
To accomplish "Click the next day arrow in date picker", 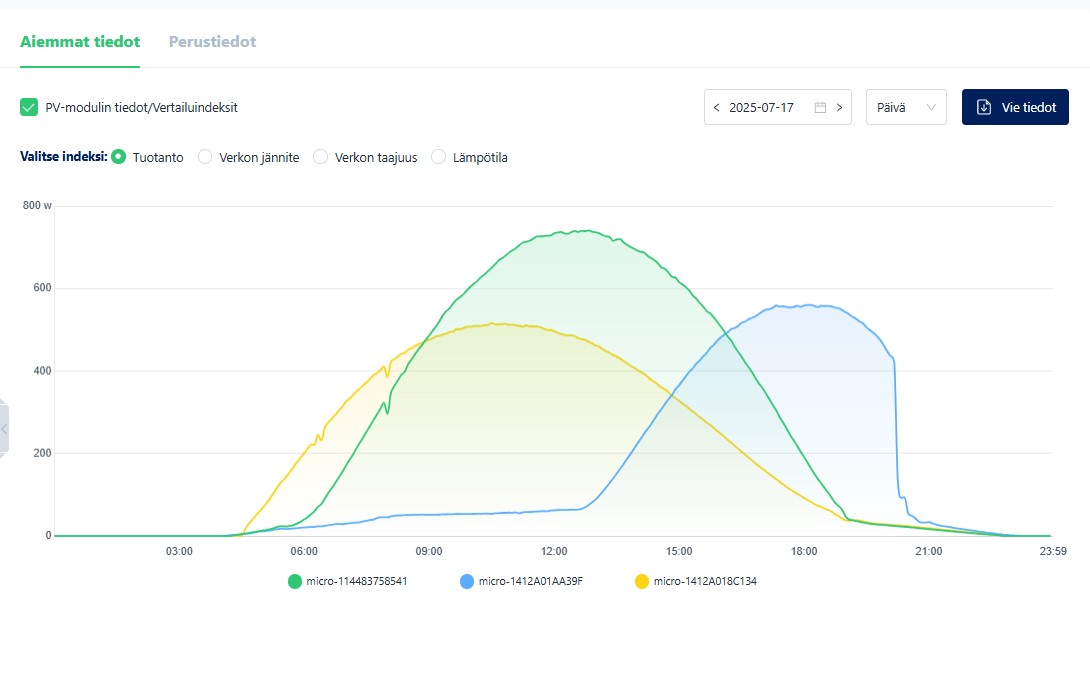I will click(x=839, y=107).
